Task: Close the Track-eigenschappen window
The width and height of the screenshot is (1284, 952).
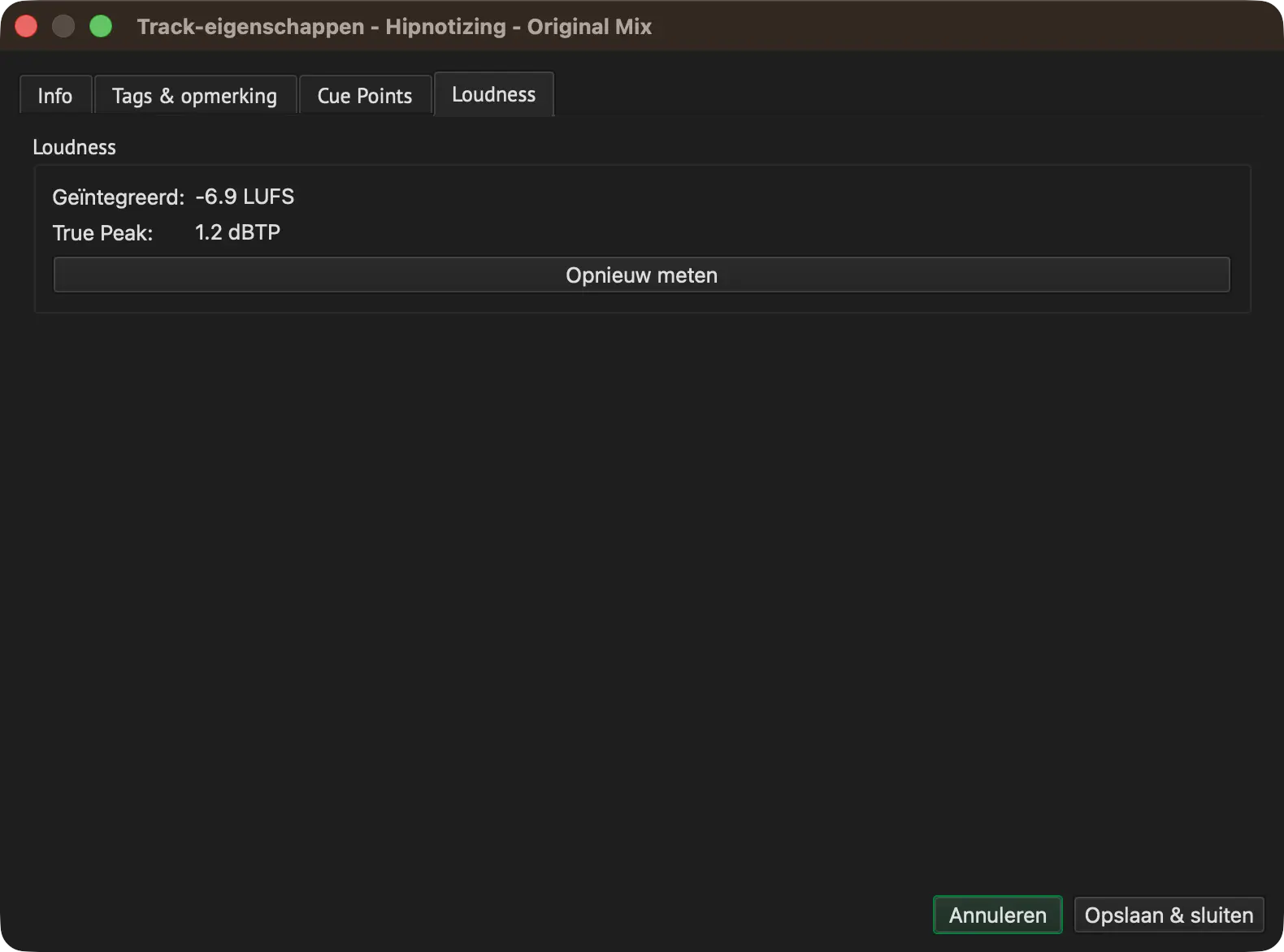Action: pos(26,26)
